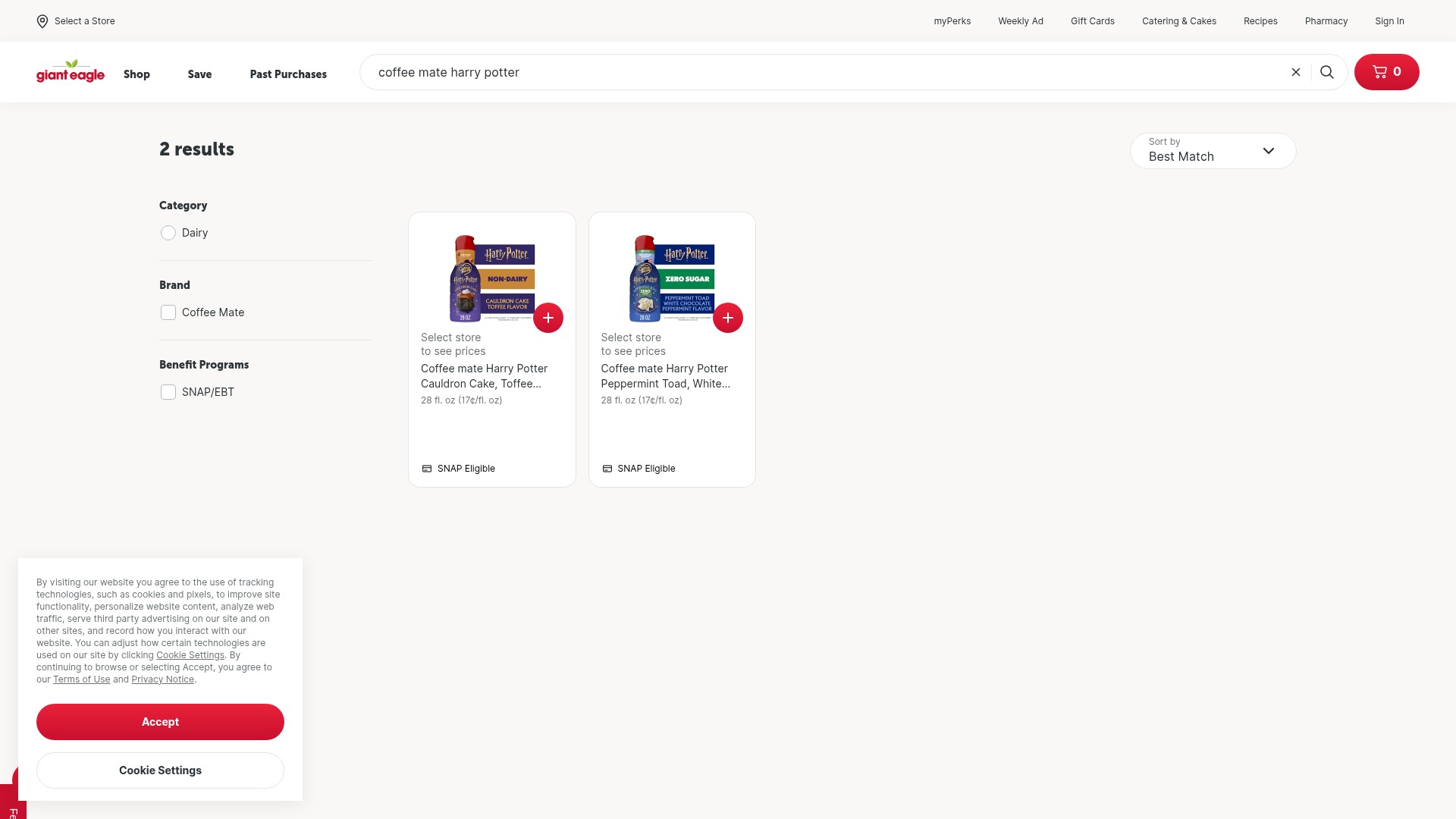Open Coffee mate Harry Potter Peppermint Toad title
Screen dimensions: 1456x819
pos(666,376)
